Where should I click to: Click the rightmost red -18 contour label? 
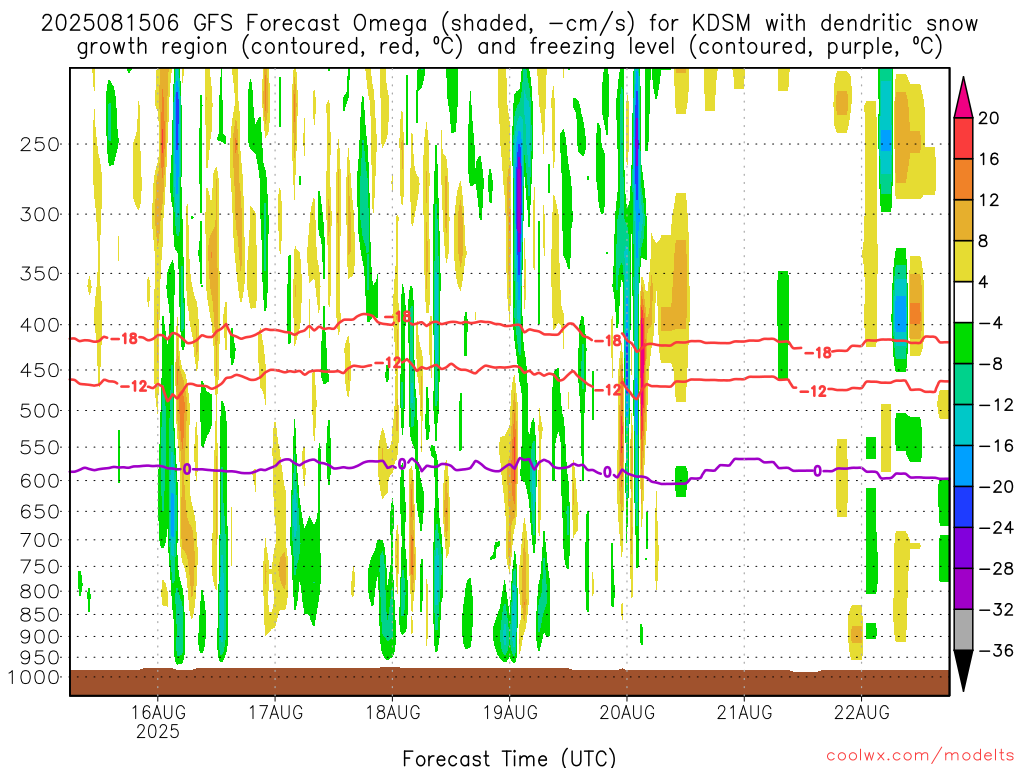point(818,353)
